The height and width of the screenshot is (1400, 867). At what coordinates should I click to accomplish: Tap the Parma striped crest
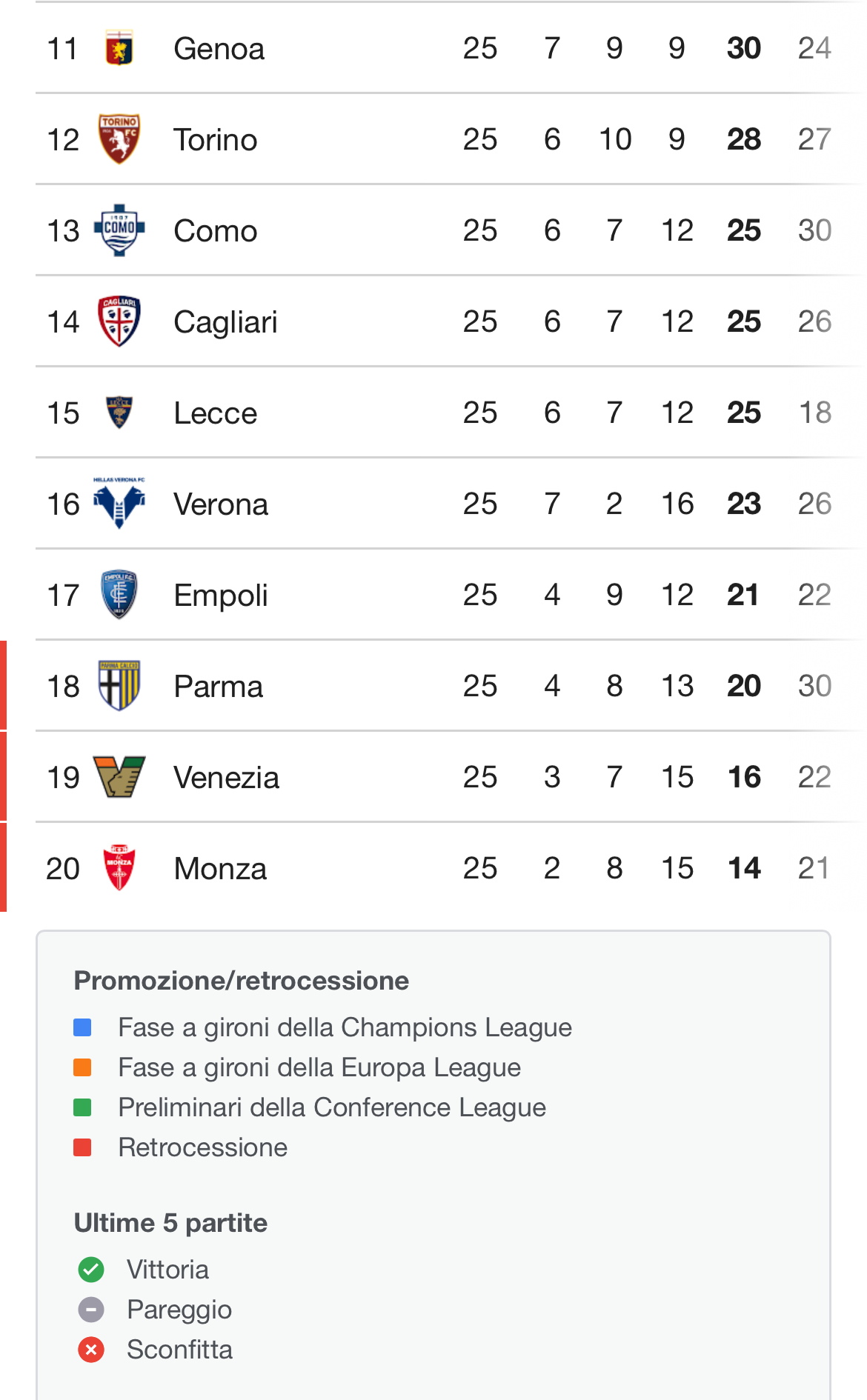119,685
